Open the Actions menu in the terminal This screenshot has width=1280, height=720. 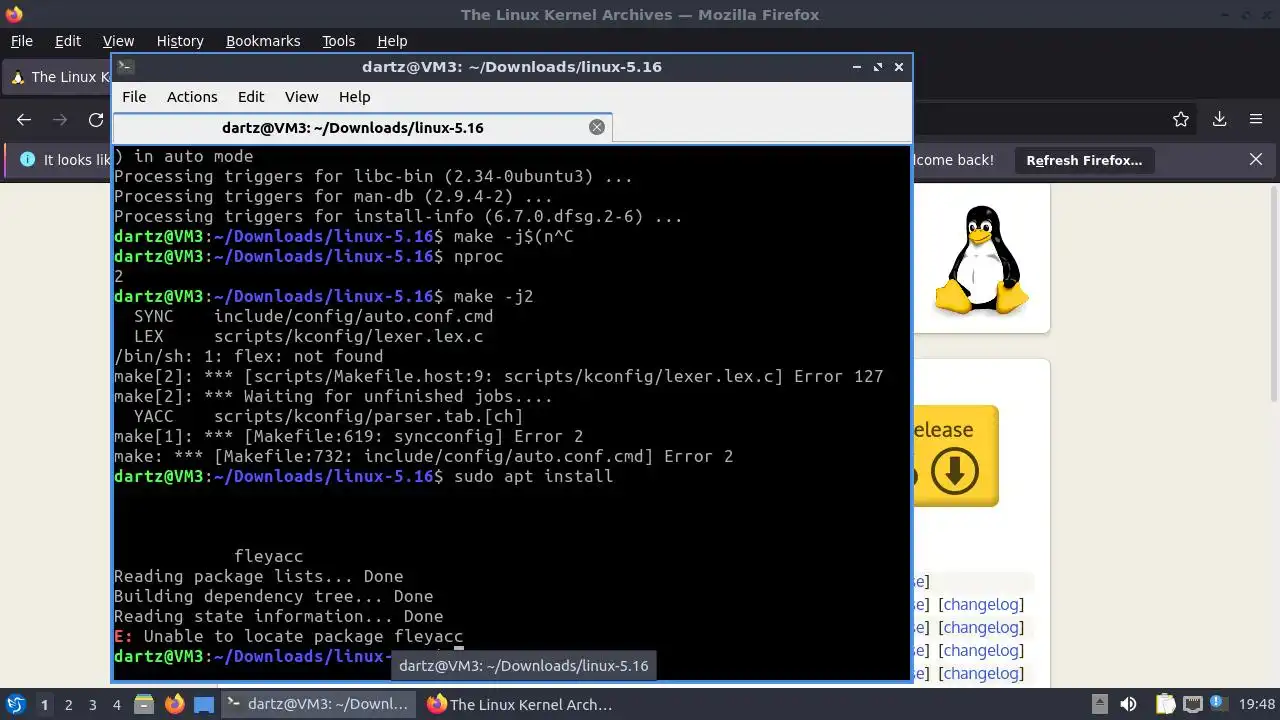tap(192, 97)
